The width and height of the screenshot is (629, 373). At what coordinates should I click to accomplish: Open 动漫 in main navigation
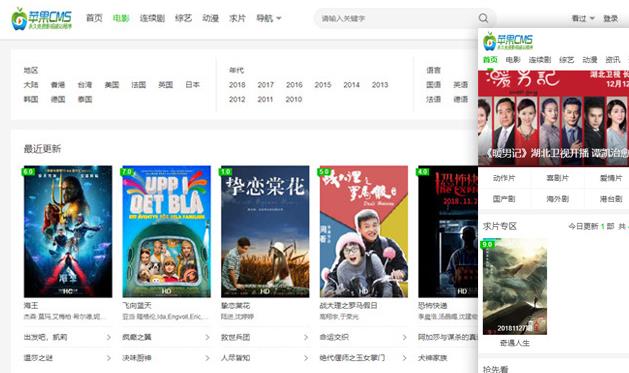[210, 18]
